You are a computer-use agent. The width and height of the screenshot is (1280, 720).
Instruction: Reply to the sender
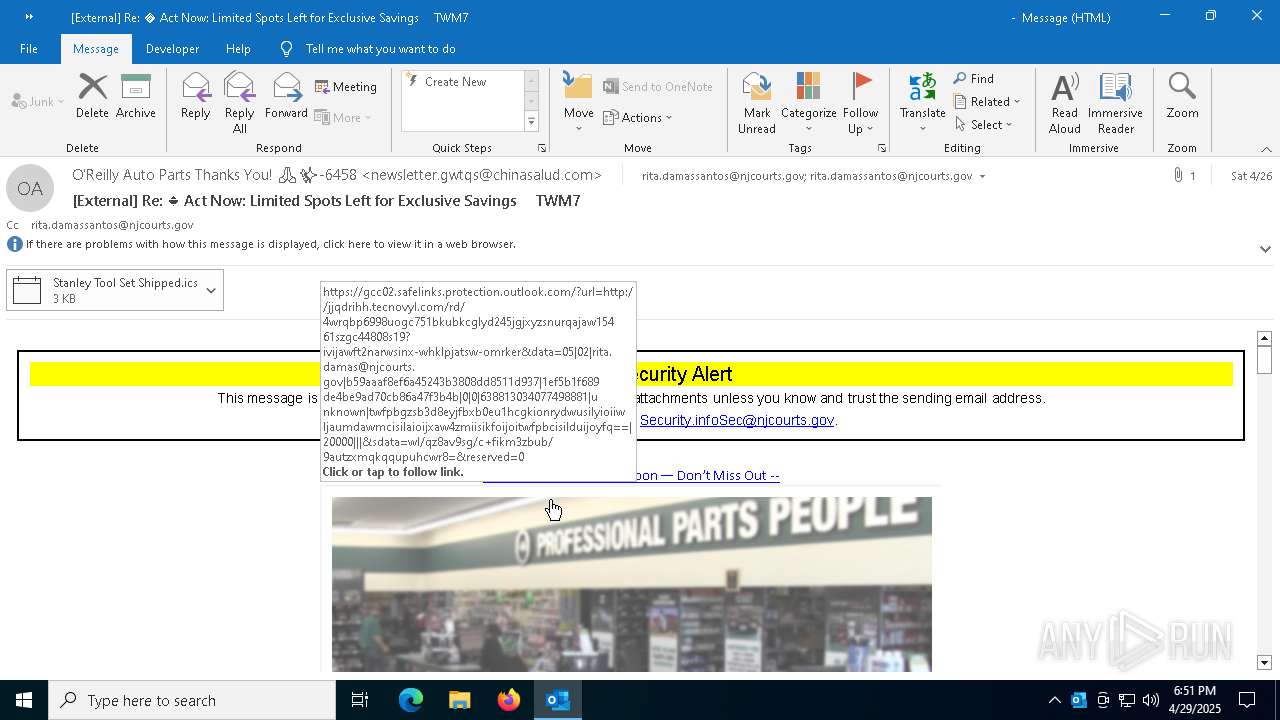tap(195, 96)
